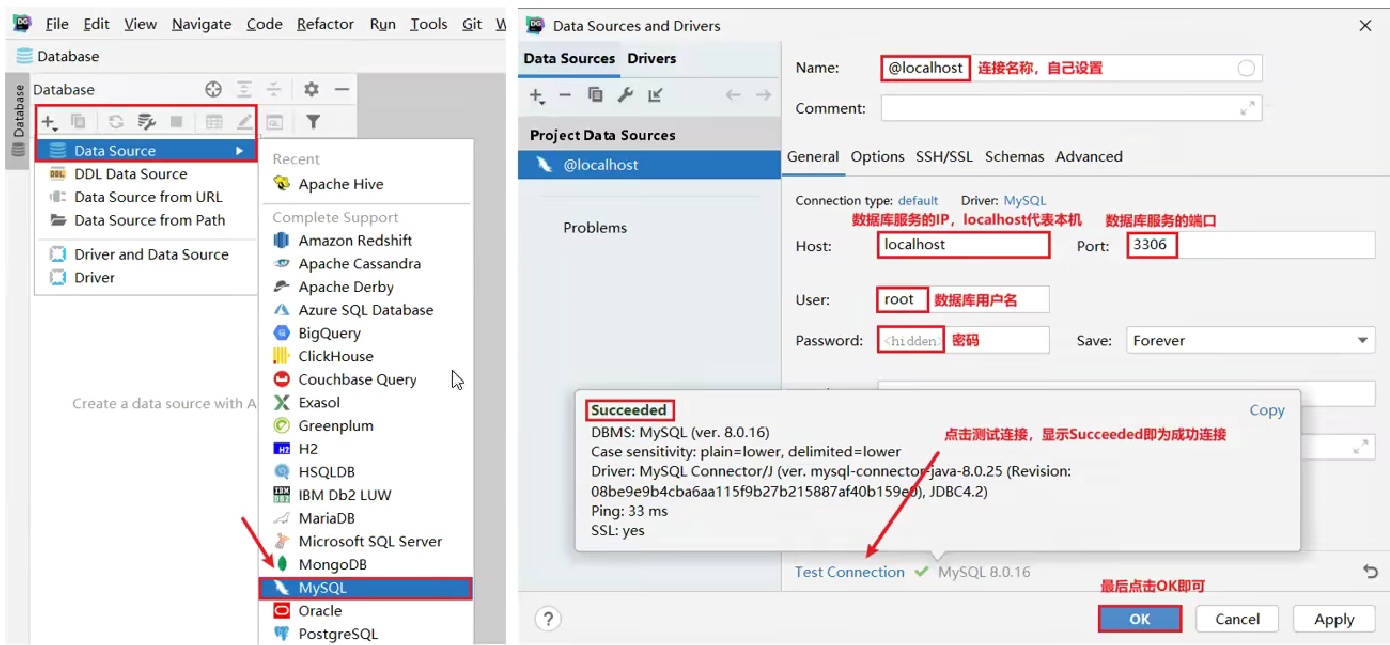This screenshot has width=1390, height=645.
Task: Click the Database panel refresh icon
Action: pos(116,122)
